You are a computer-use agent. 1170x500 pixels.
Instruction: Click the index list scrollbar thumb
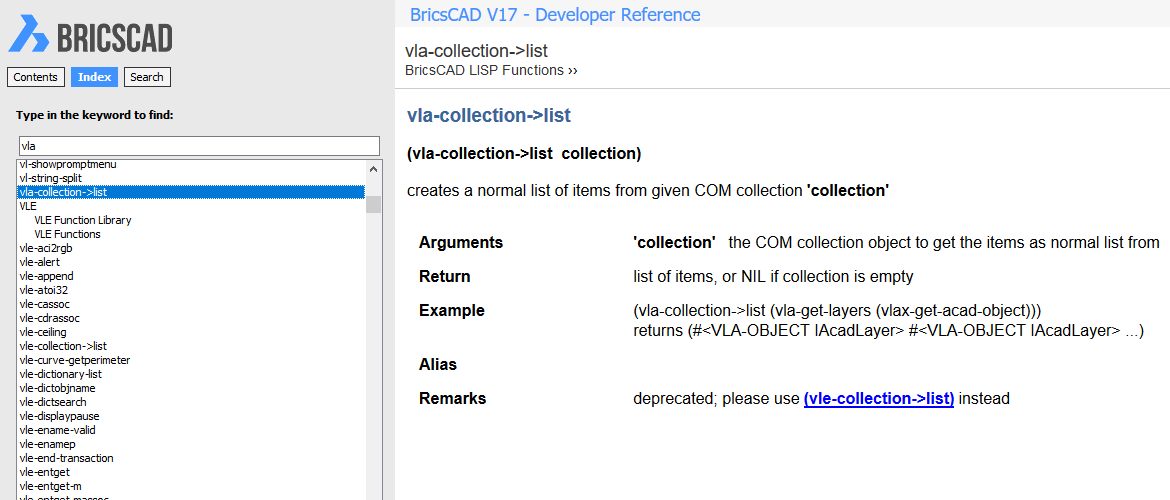(373, 204)
